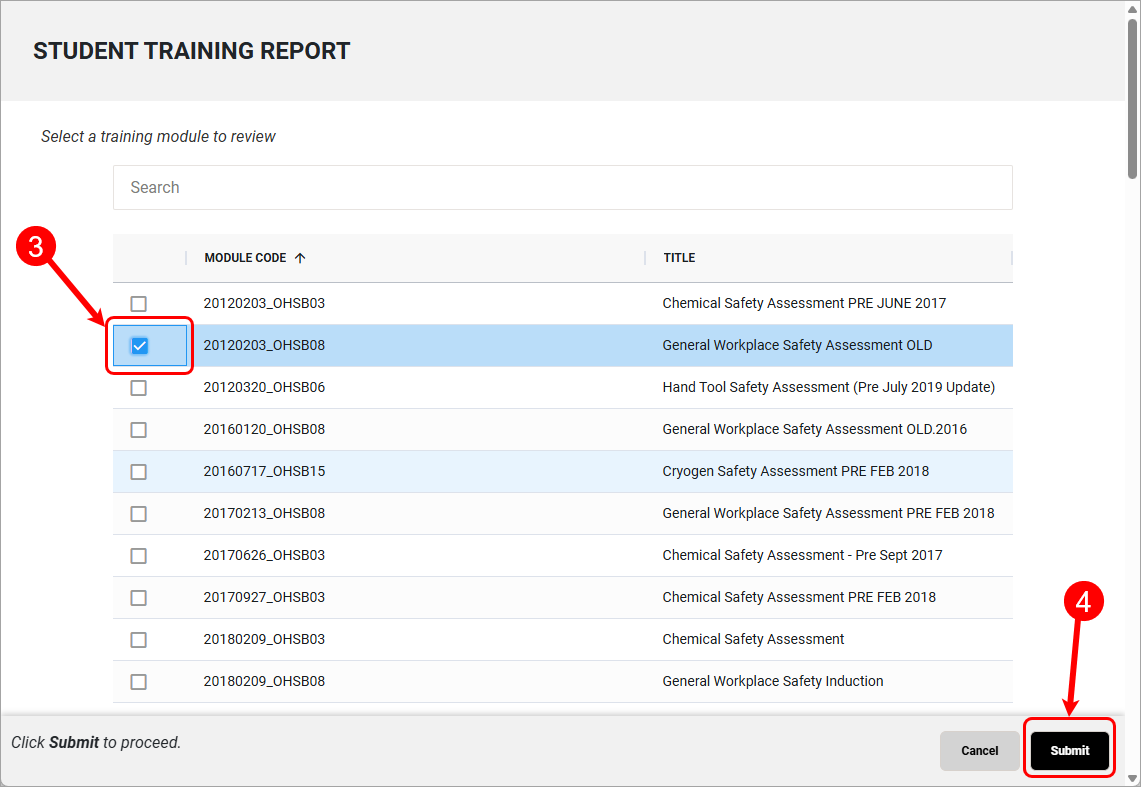Focus the Search input field
The image size is (1141, 787).
(562, 188)
